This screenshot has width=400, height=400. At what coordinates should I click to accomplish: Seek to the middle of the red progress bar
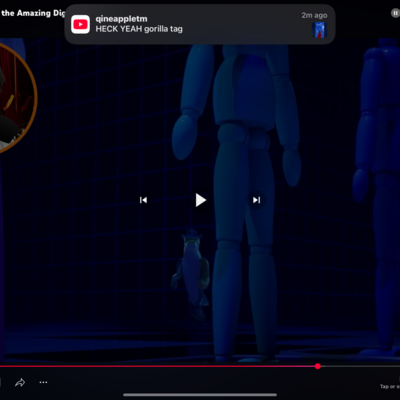(x=159, y=366)
